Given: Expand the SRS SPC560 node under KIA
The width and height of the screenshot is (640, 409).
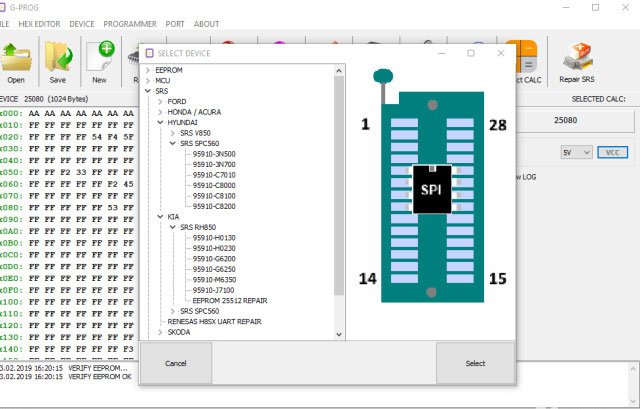Looking at the screenshot, I should pos(172,311).
